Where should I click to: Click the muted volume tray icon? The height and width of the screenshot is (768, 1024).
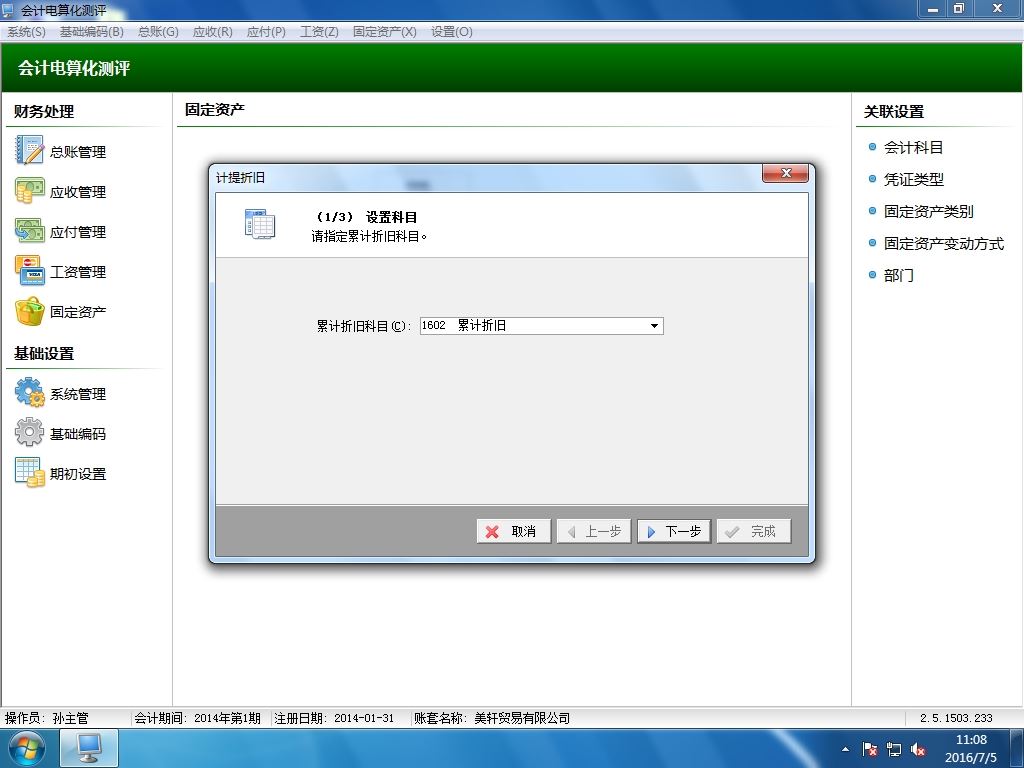pyautogui.click(x=918, y=750)
